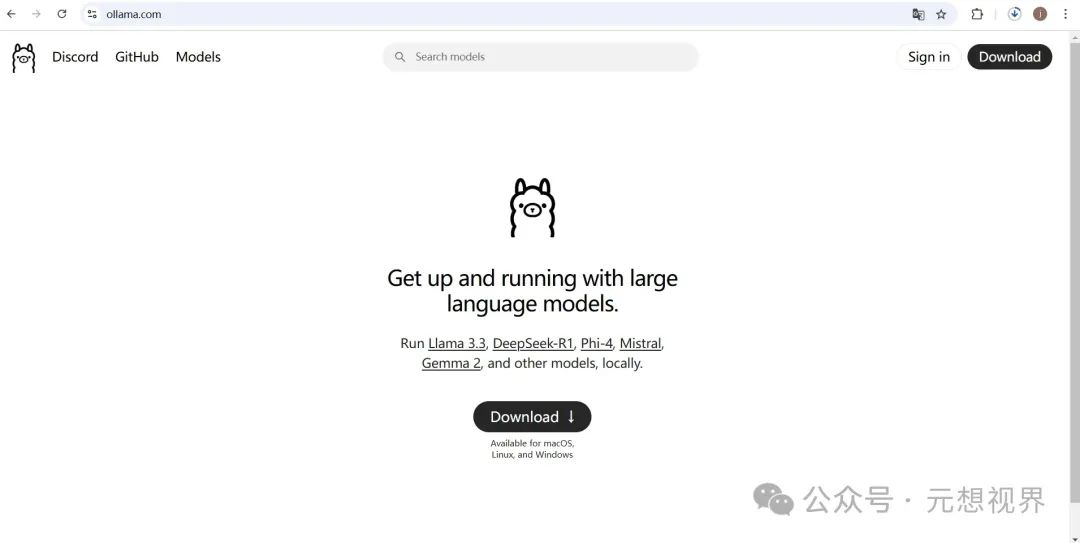The image size is (1080, 543).
Task: Translate this page icon in address bar
Action: click(x=918, y=14)
